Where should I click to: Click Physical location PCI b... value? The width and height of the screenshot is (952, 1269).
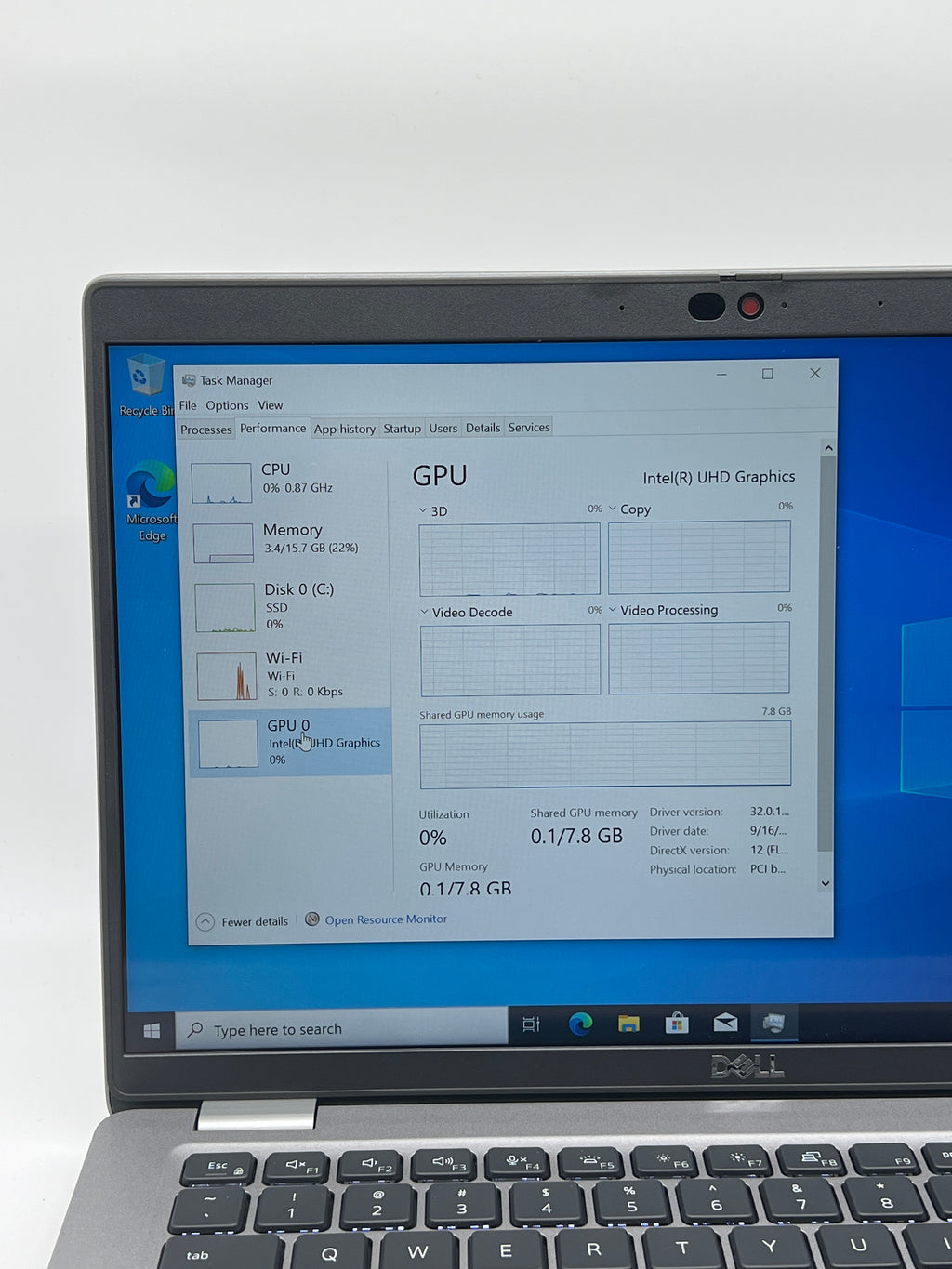click(x=768, y=869)
